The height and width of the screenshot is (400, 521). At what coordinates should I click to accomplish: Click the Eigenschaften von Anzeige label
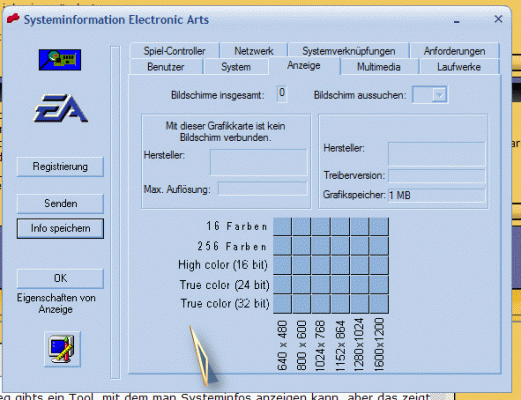coord(56,303)
